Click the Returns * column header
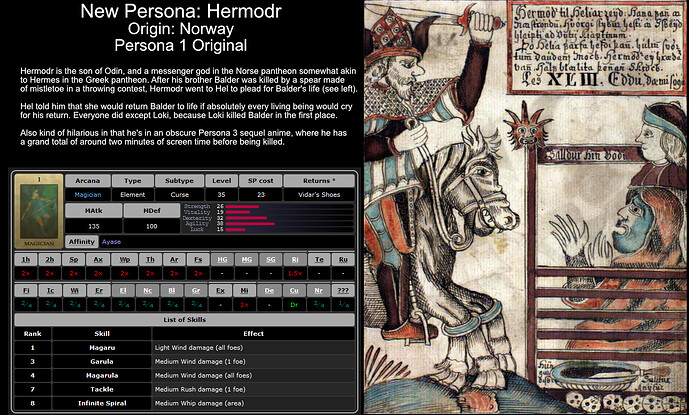This screenshot has width=689, height=415. coord(319,181)
